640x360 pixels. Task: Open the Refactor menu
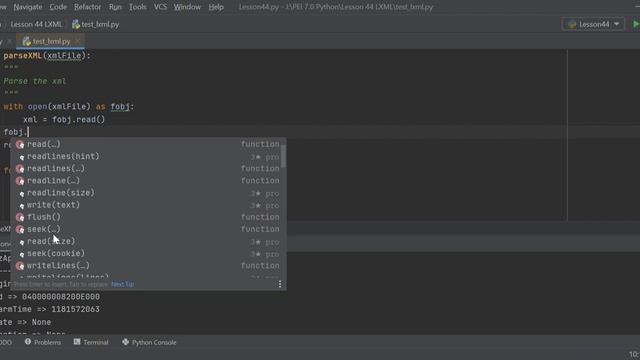(87, 7)
